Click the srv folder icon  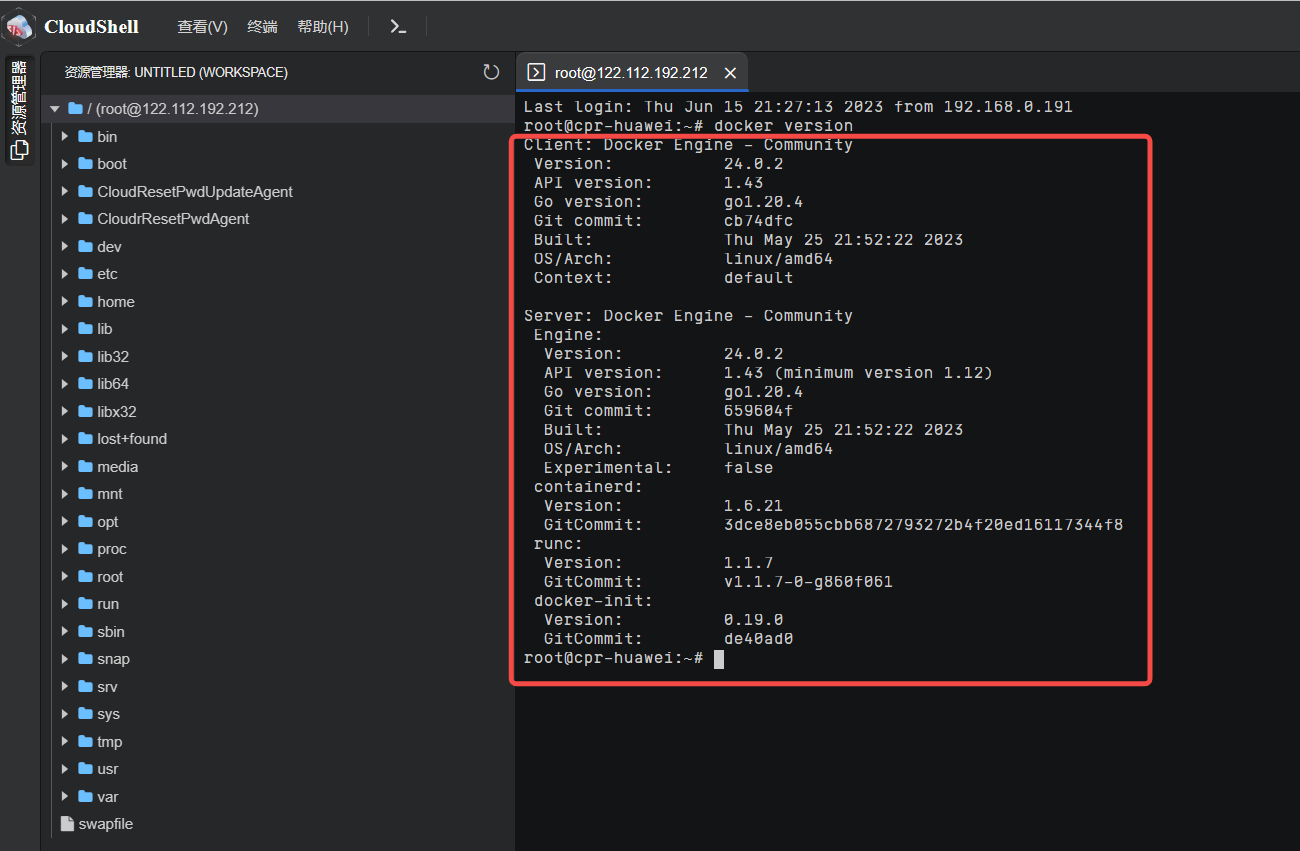pyautogui.click(x=85, y=687)
